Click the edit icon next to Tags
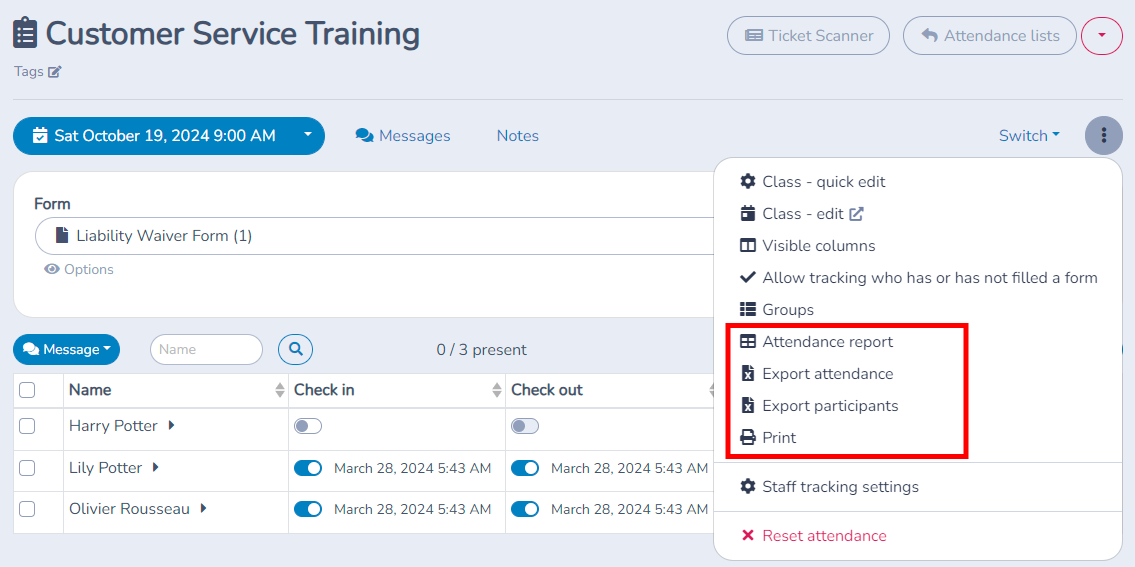 coord(55,72)
